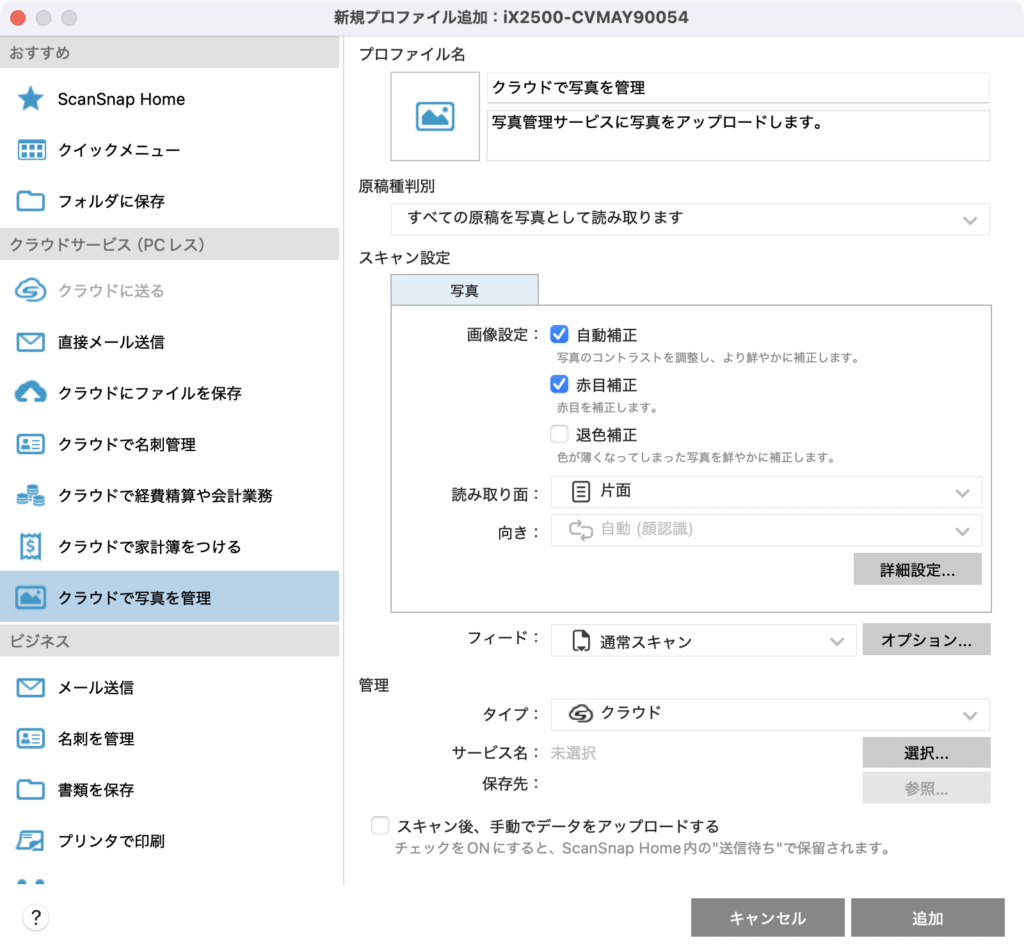Uncheck the 赤目補正 checkbox
Viewport: 1024px width, 952px height.
point(559,384)
